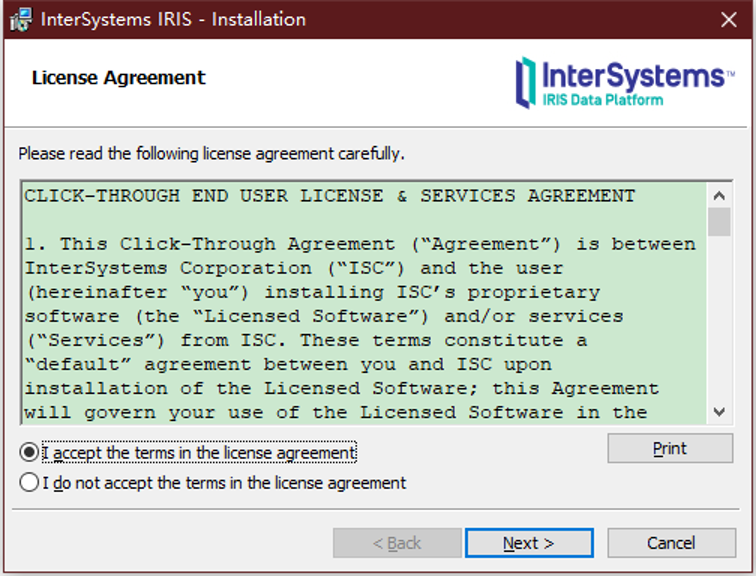Click the "IRIS Data Platform" logo text
Viewport: 756px width, 576px height.
[x=603, y=100]
